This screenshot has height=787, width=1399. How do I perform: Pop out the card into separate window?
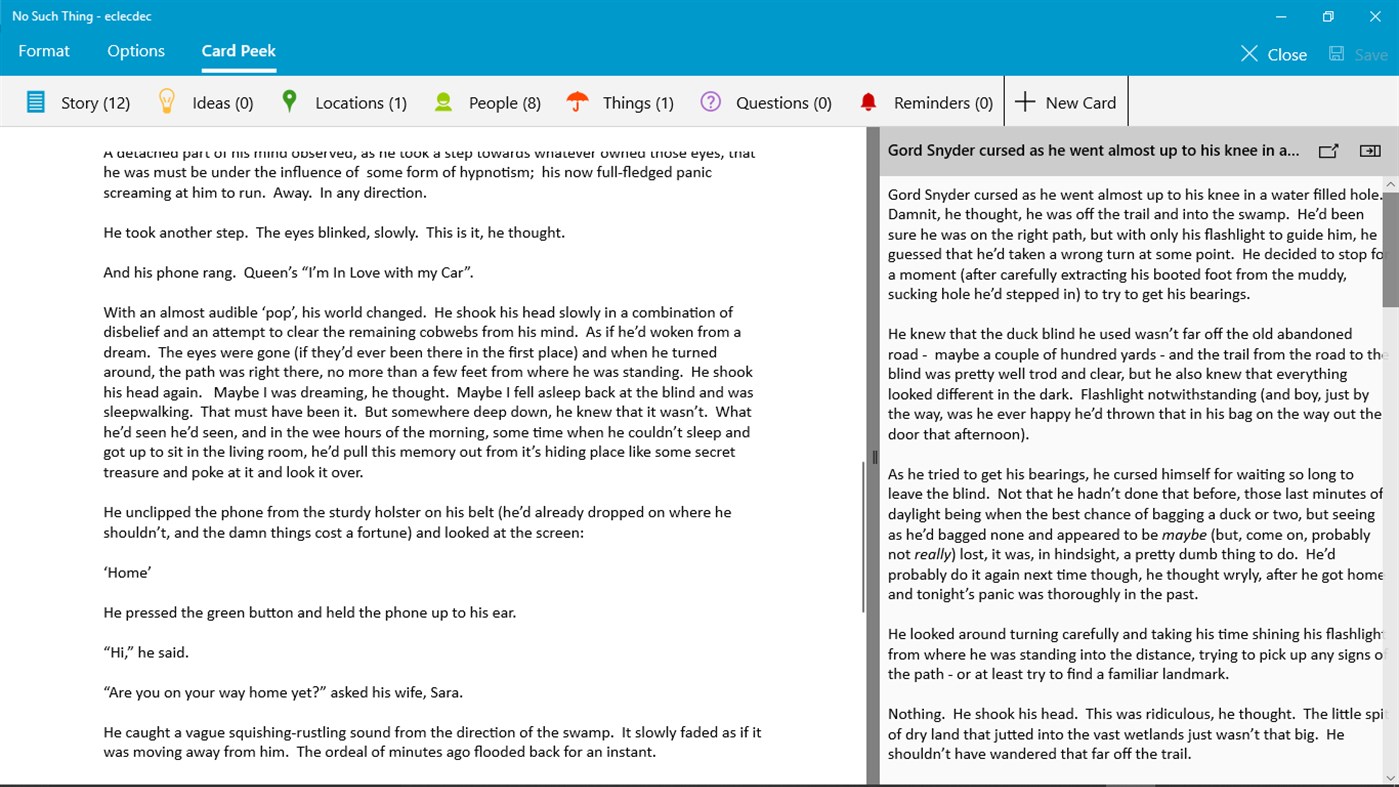pos(1328,151)
